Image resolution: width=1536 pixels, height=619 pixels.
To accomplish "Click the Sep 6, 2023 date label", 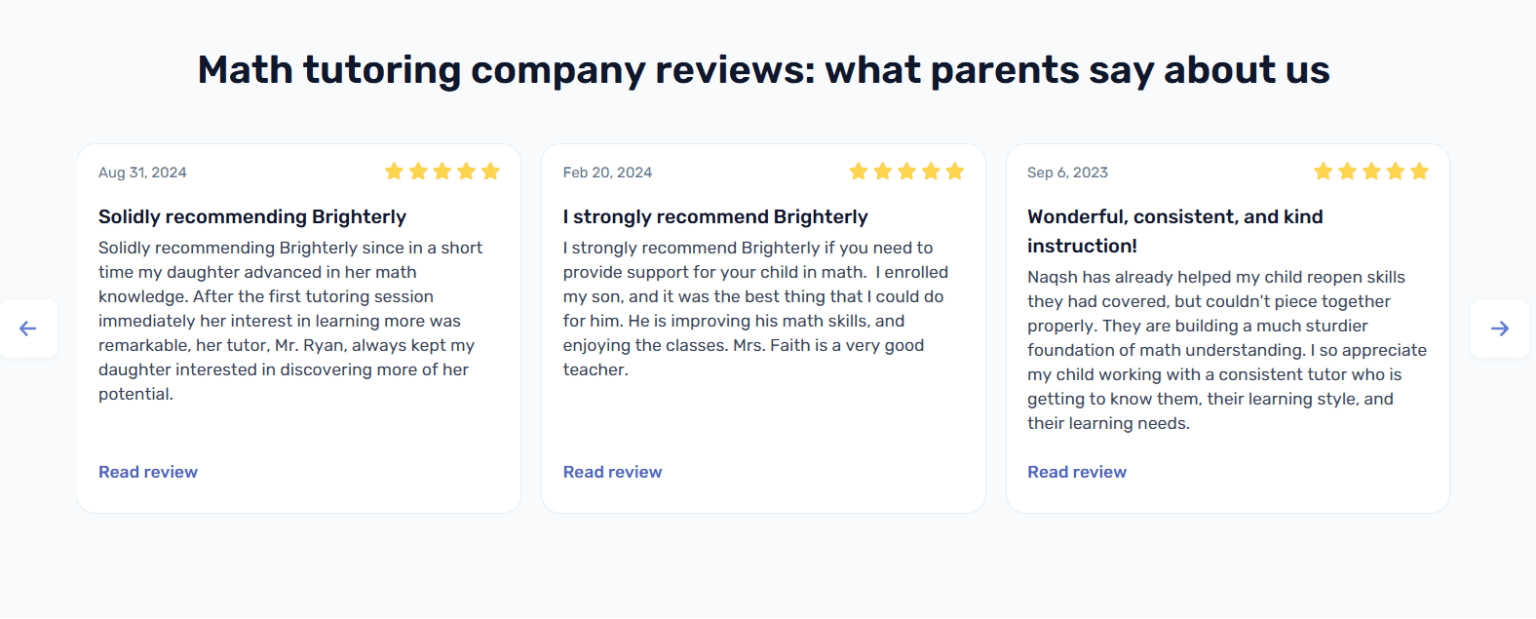I will (x=1067, y=172).
